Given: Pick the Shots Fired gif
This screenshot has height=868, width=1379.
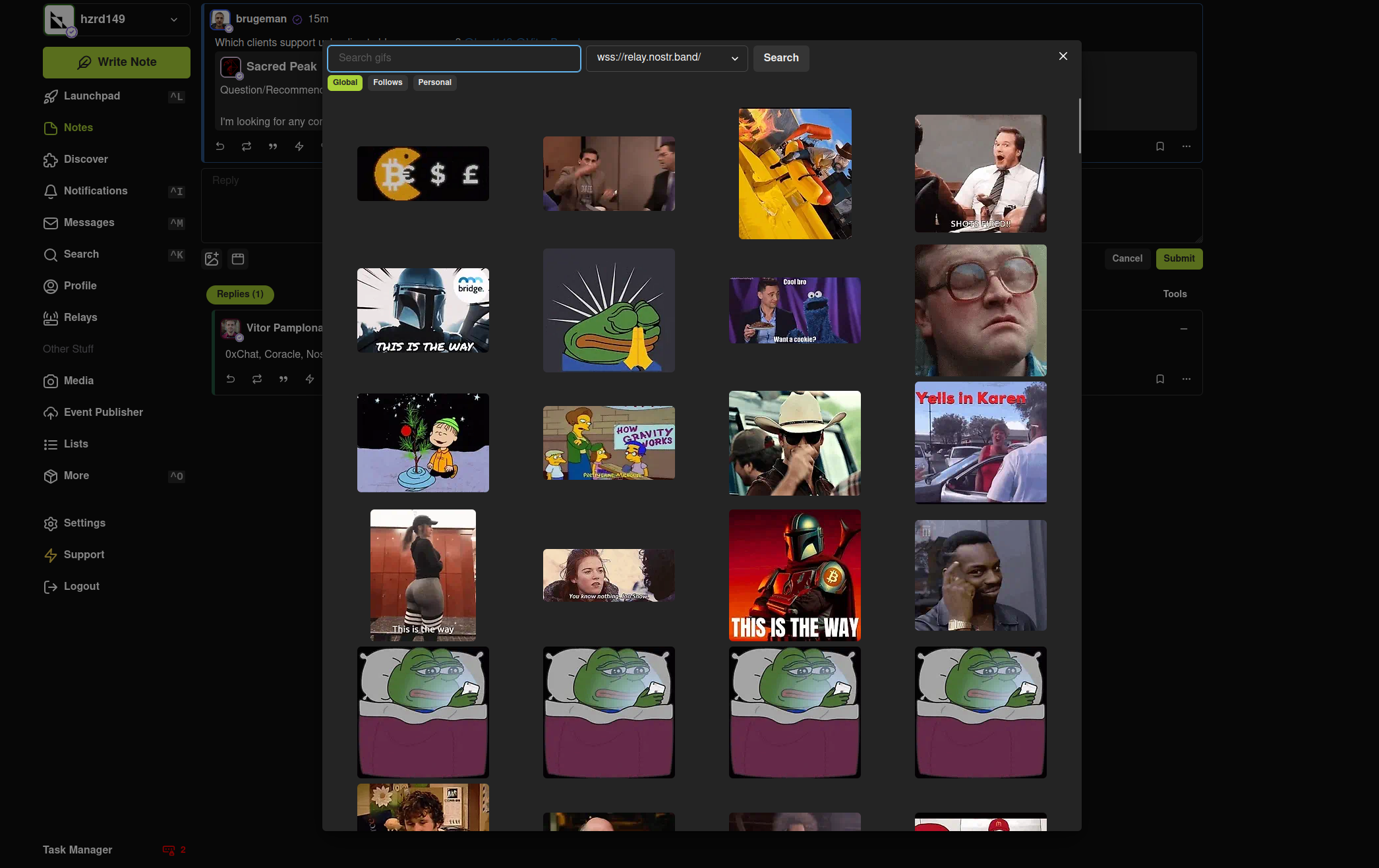Looking at the screenshot, I should (980, 174).
